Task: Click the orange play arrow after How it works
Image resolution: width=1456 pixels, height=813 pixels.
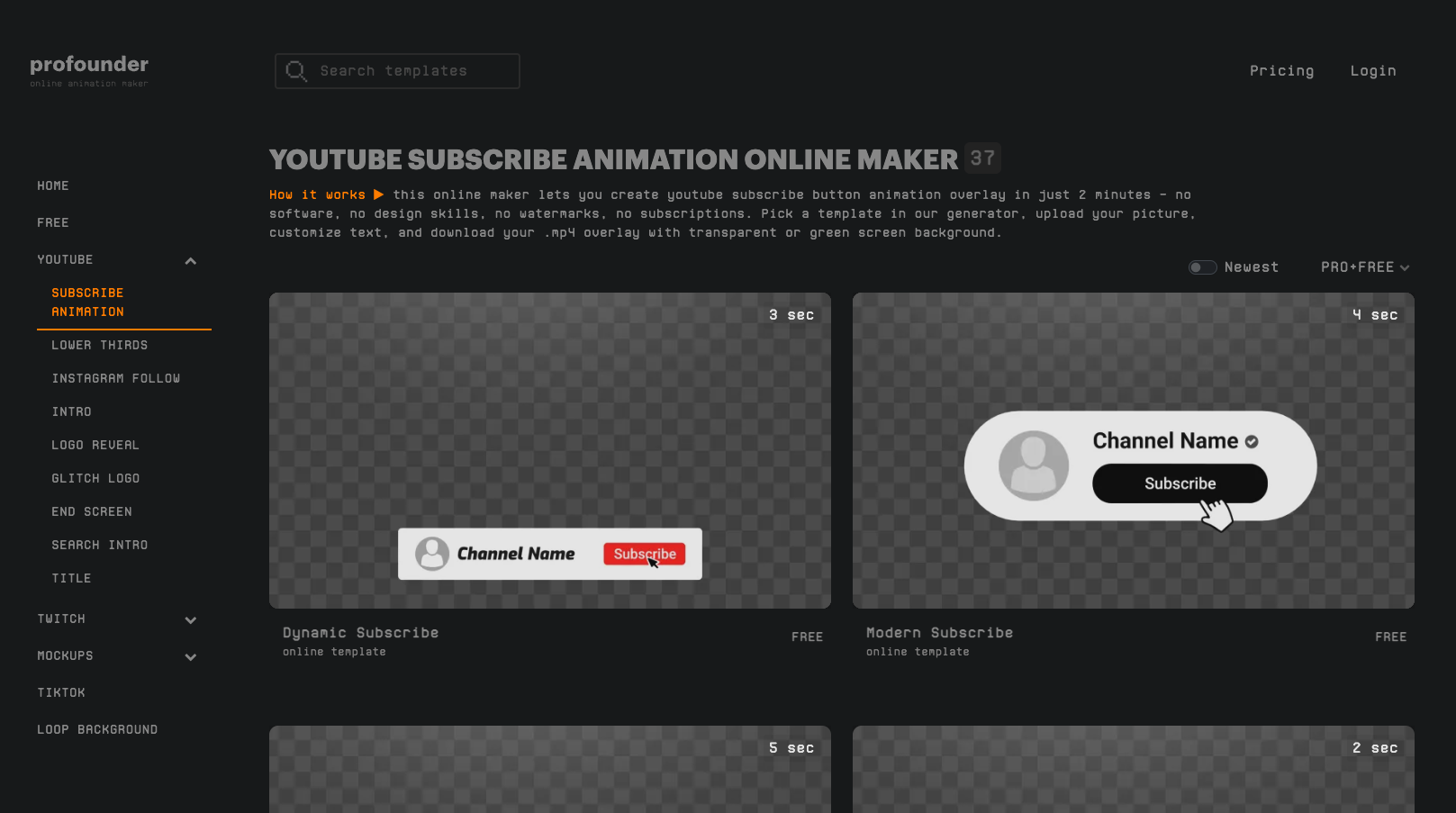Action: click(378, 194)
